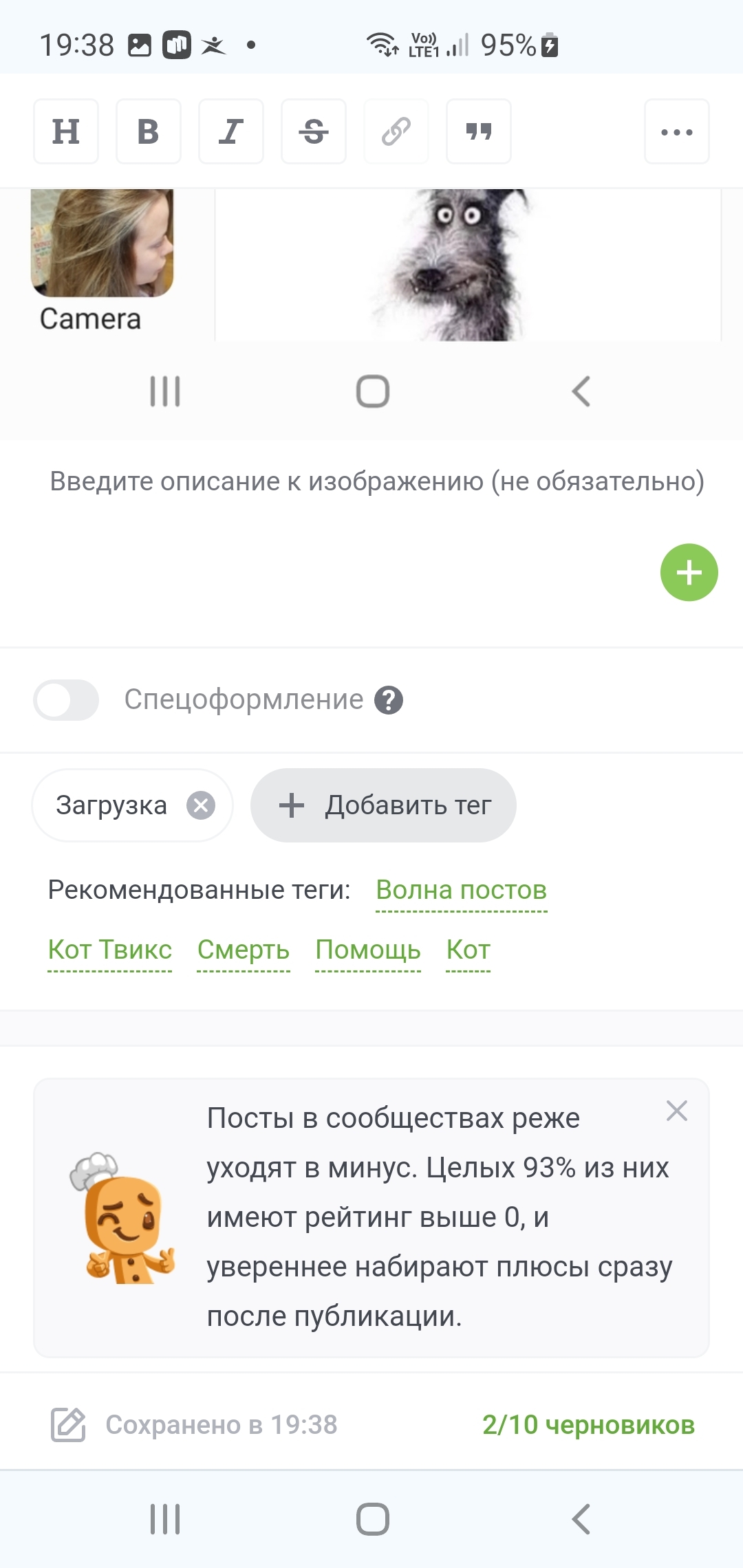This screenshot has width=743, height=1568.
Task: Insert a link using chain icon
Action: click(396, 131)
